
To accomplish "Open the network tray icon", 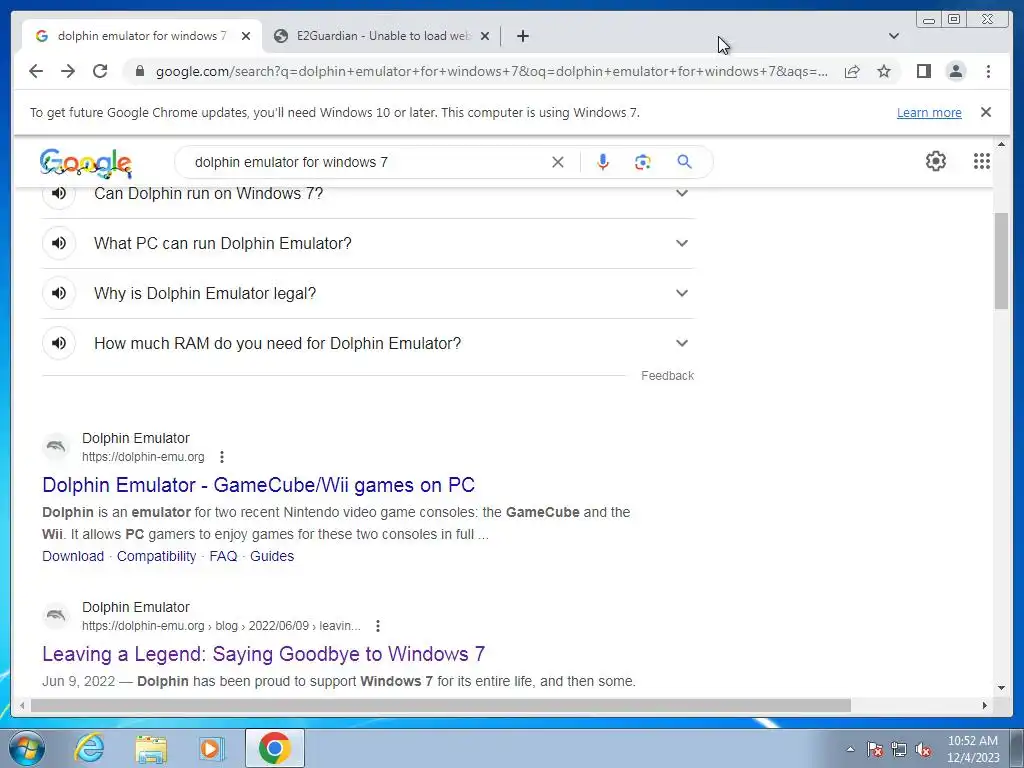I will point(899,749).
